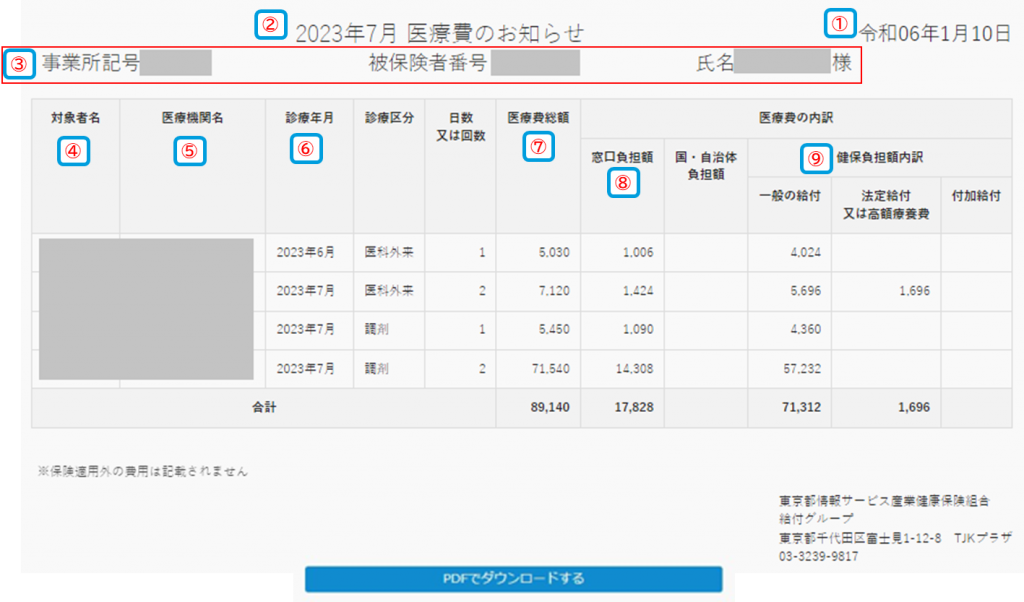Click marker ⑧ under 窓口負担額 header
The height and width of the screenshot is (602, 1024).
coord(623,182)
